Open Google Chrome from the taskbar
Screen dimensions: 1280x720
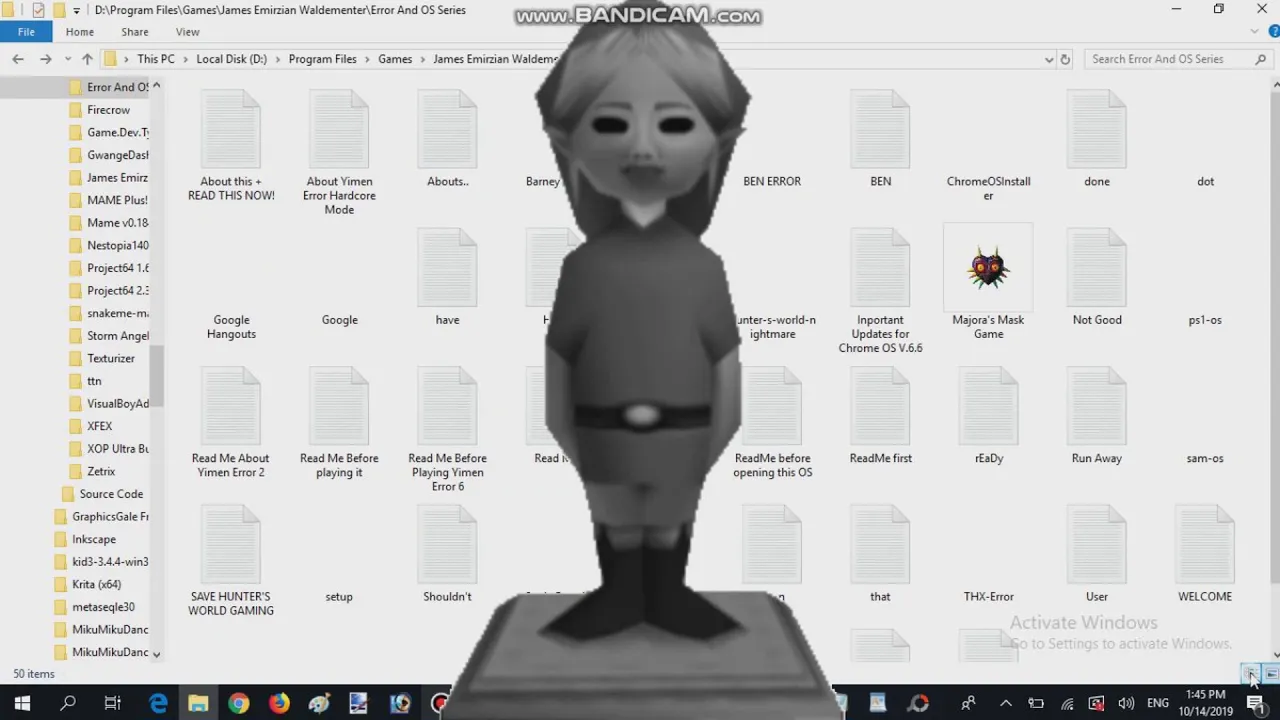[238, 703]
